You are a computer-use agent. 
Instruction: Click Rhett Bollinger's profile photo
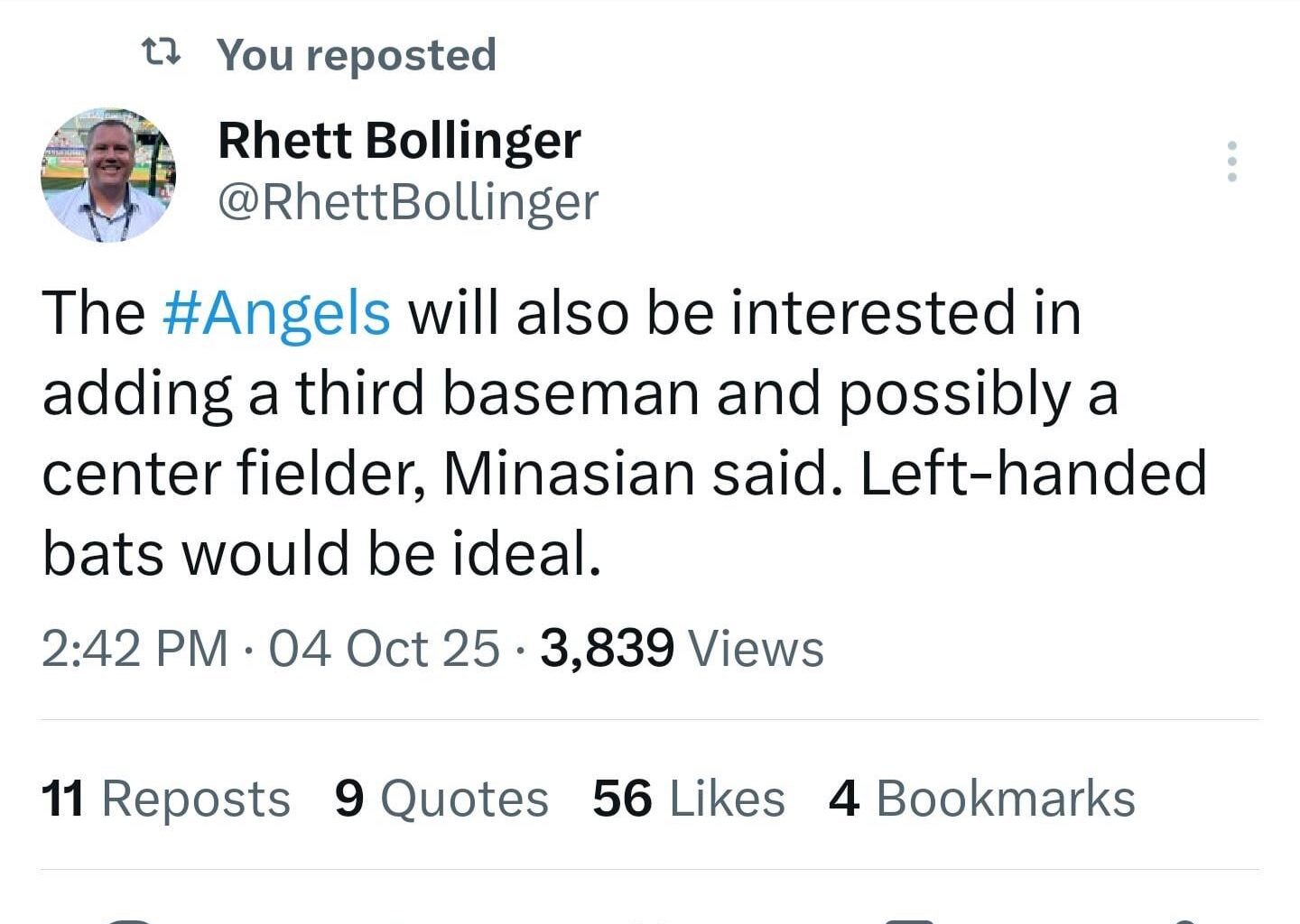point(108,173)
